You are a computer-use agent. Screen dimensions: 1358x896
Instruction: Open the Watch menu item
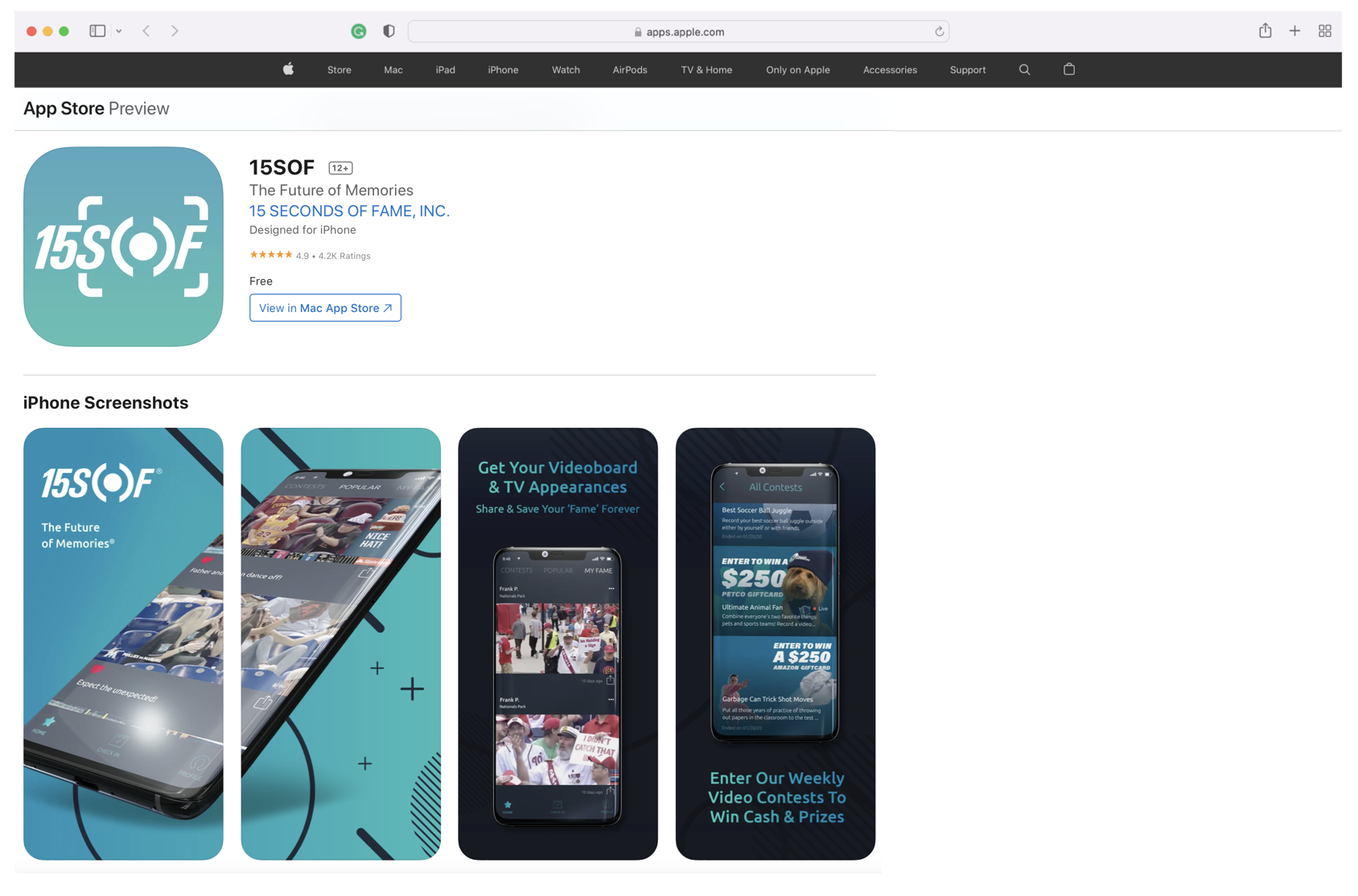click(566, 70)
